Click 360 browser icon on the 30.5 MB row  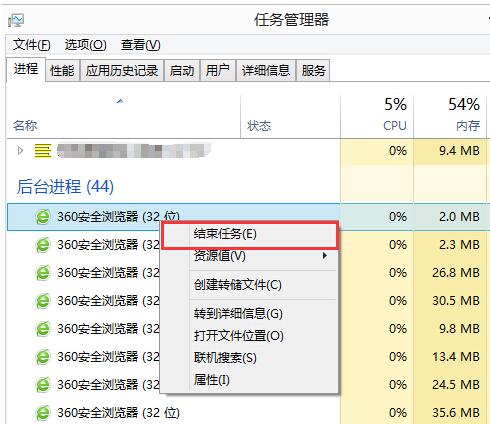(x=43, y=301)
